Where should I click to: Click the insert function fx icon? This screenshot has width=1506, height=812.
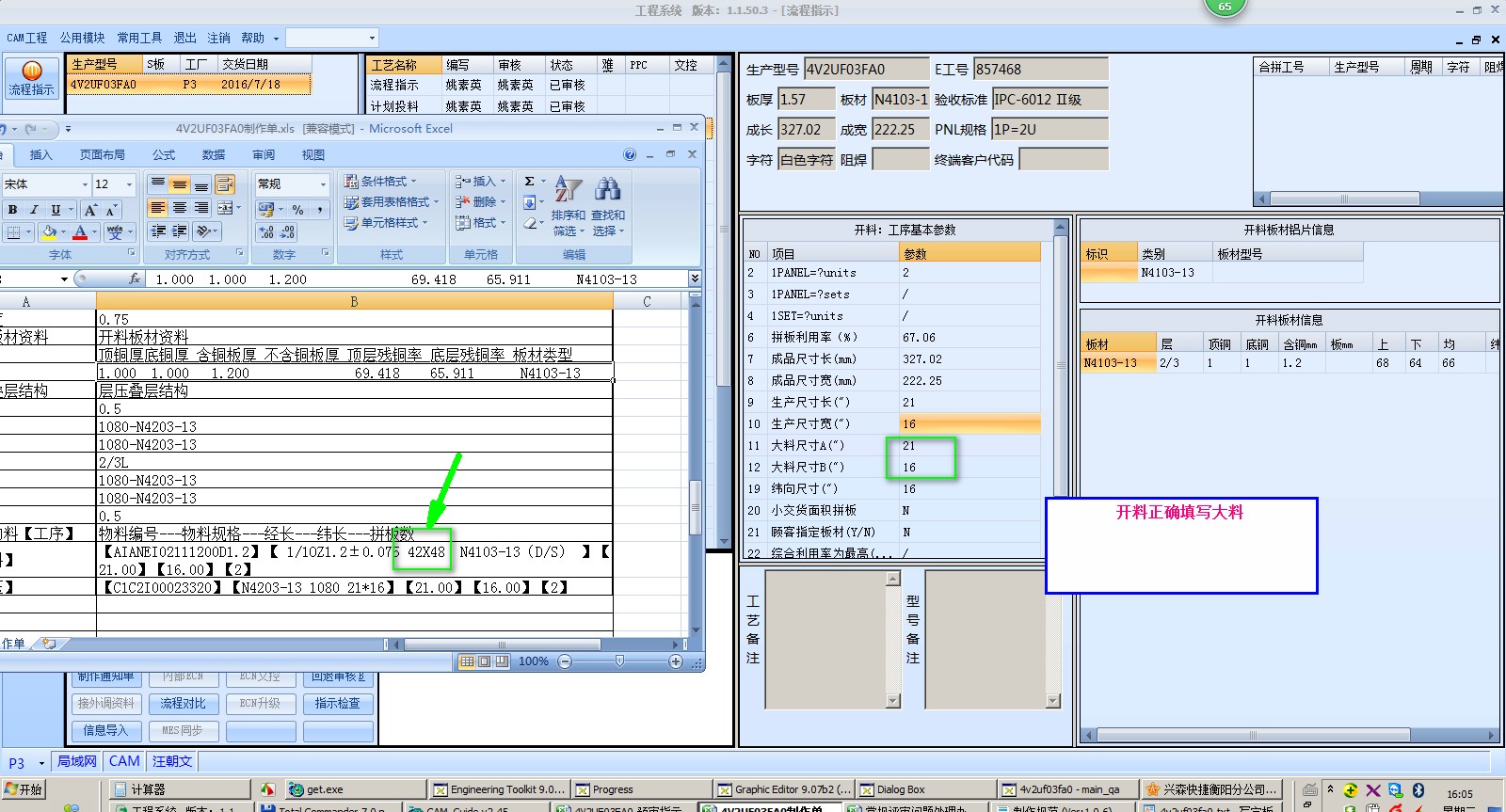click(x=135, y=279)
